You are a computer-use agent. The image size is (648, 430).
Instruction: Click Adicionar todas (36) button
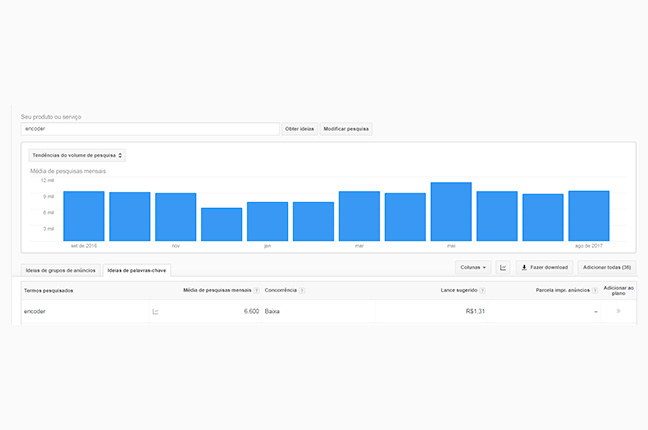[x=607, y=268]
